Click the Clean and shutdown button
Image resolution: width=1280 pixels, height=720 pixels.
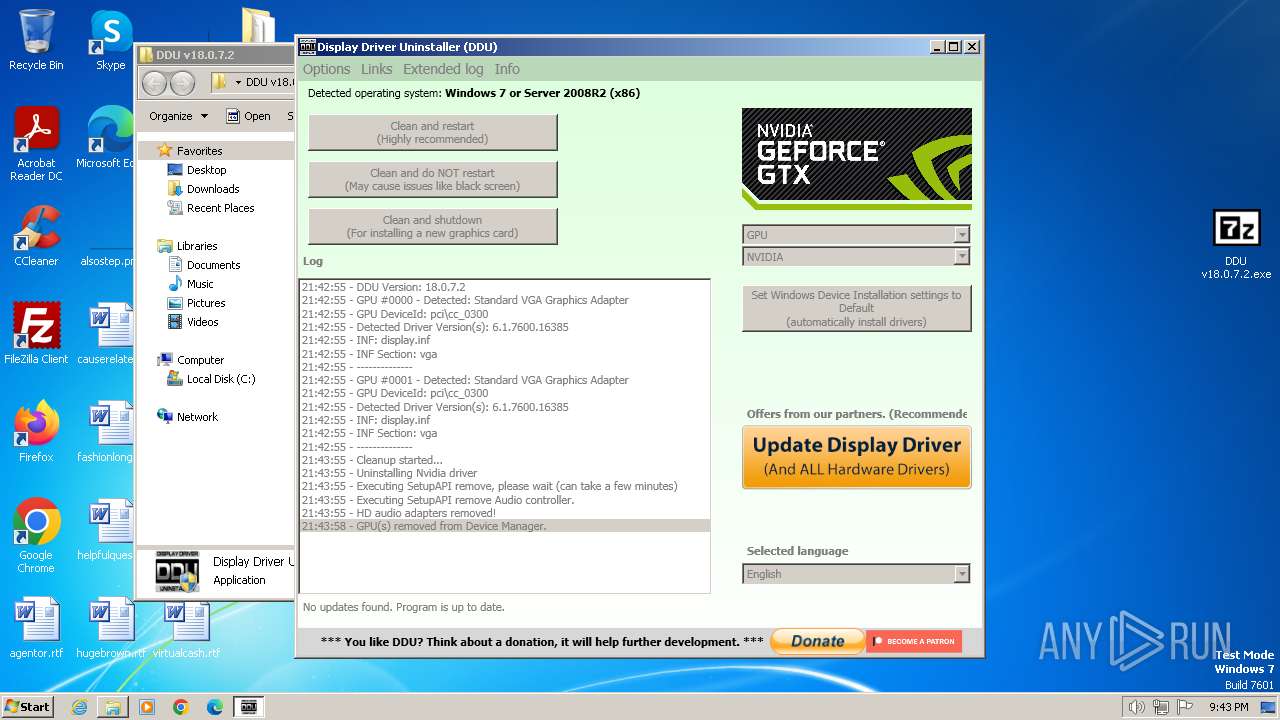[432, 226]
